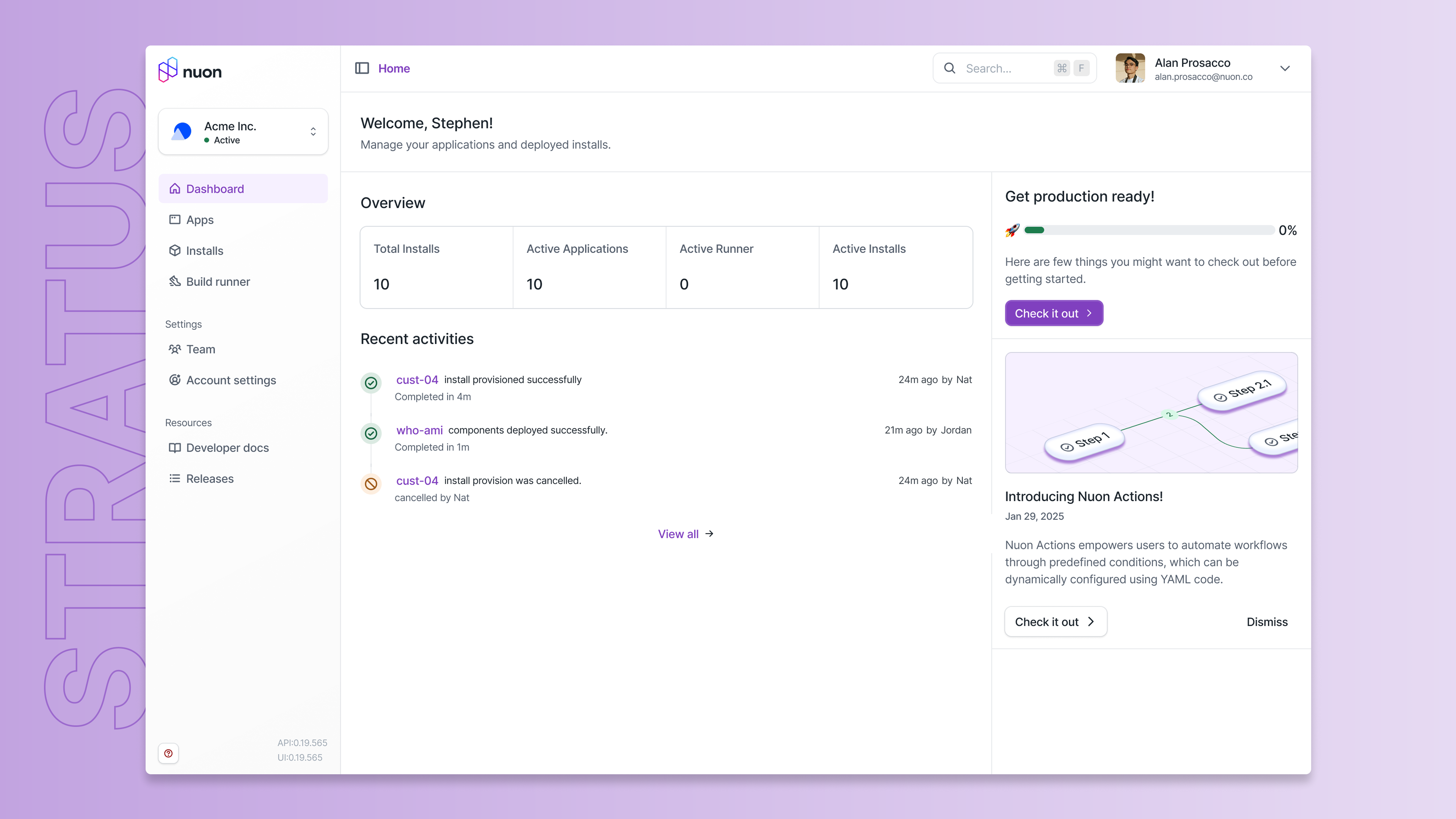1456x819 pixels.
Task: Open the Nuon Actions steps thumbnail
Action: point(1151,413)
